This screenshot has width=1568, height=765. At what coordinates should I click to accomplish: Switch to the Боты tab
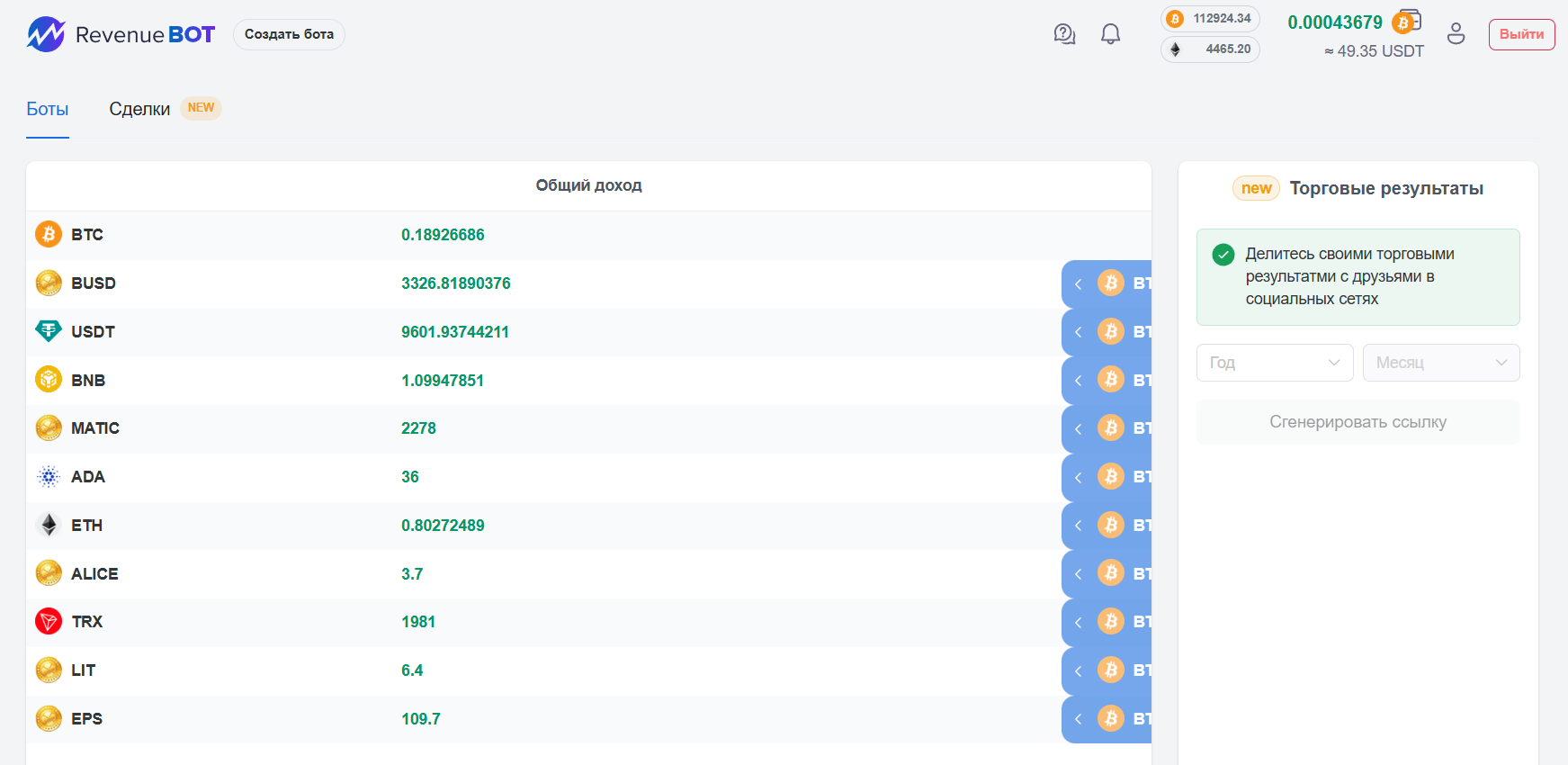click(48, 109)
